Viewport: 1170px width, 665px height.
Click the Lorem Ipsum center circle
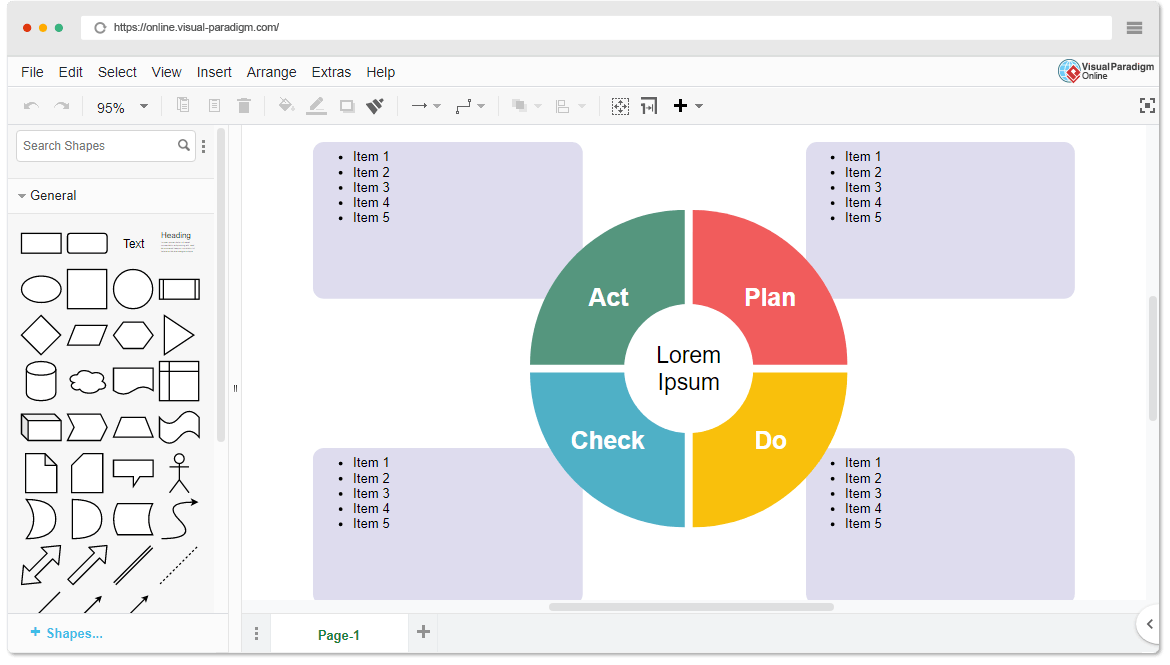point(689,369)
